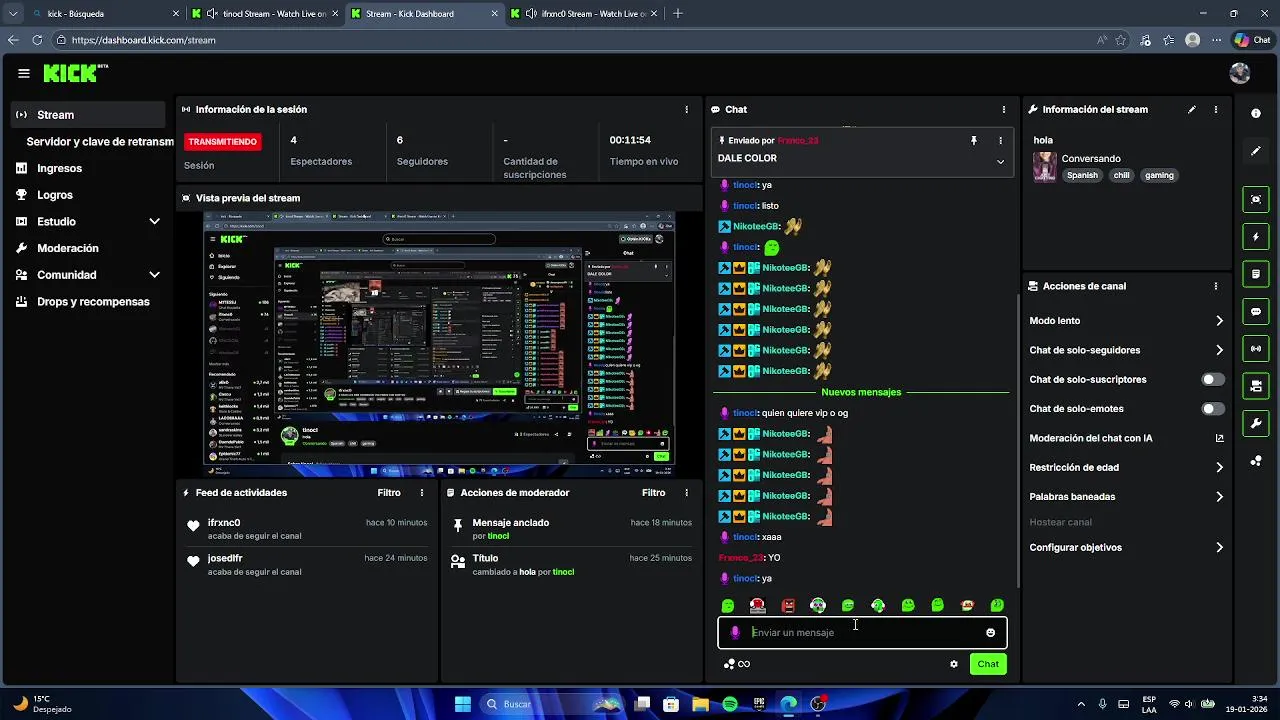Expand the pinned message with the chevron
This screenshot has height=720, width=1280.
1000,161
